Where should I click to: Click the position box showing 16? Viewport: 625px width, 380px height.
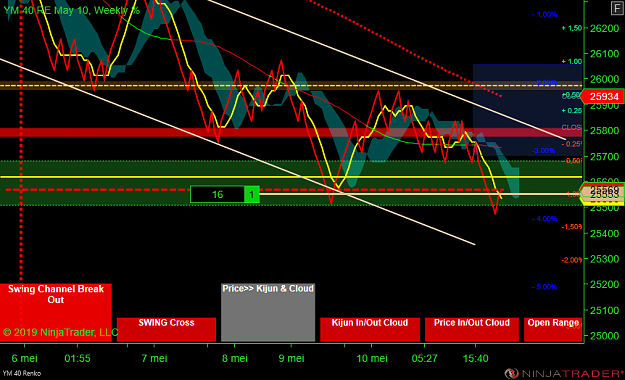(217, 194)
